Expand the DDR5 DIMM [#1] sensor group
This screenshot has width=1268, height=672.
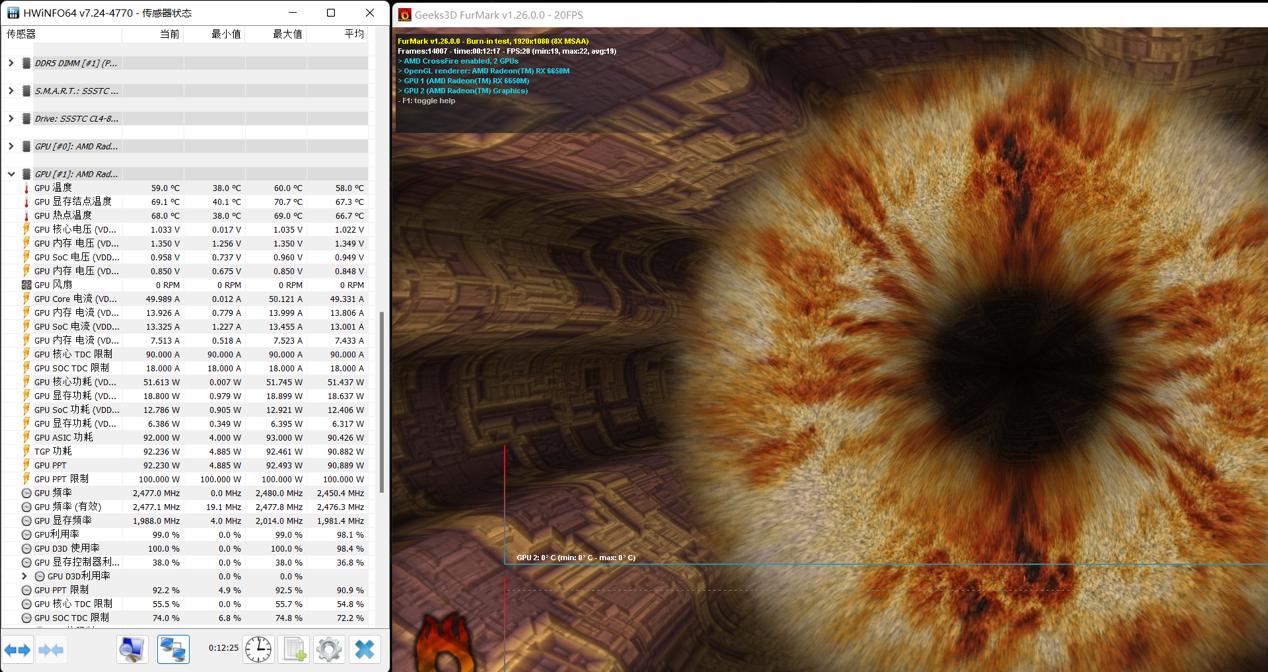coord(11,63)
